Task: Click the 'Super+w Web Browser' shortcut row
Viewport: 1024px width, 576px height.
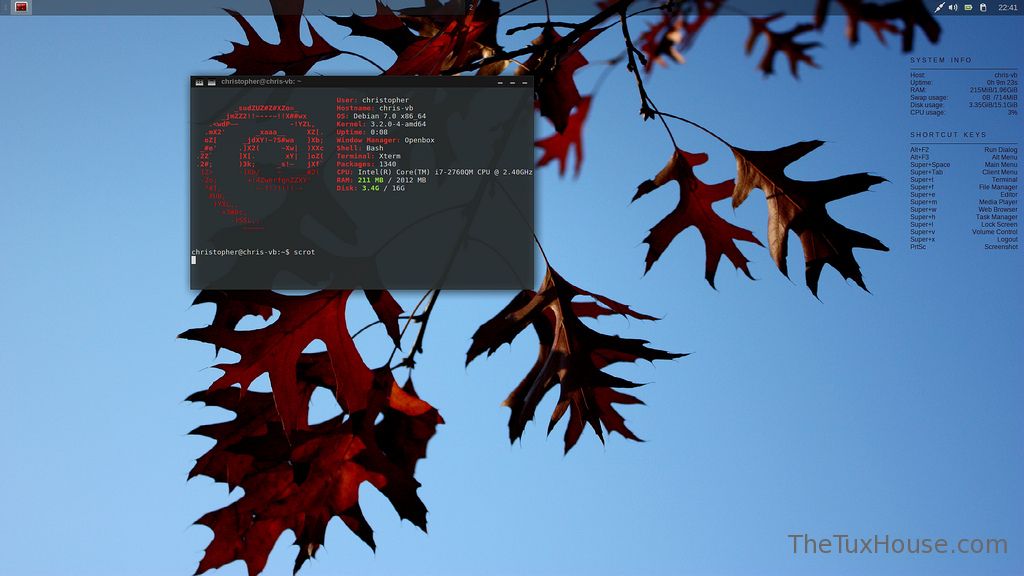Action: point(964,210)
